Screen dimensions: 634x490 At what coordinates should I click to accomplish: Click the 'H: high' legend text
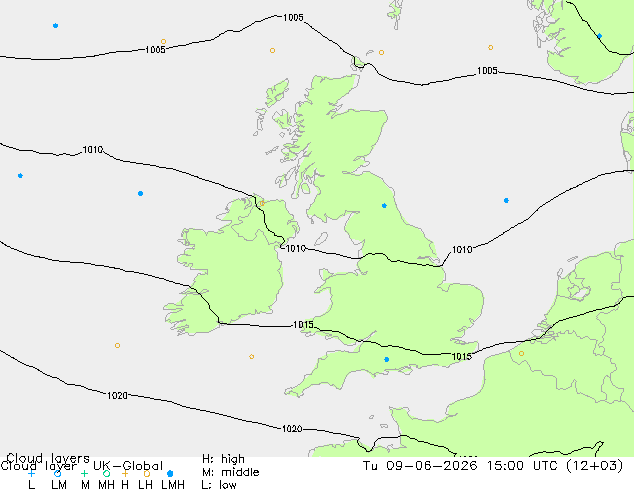[223, 459]
